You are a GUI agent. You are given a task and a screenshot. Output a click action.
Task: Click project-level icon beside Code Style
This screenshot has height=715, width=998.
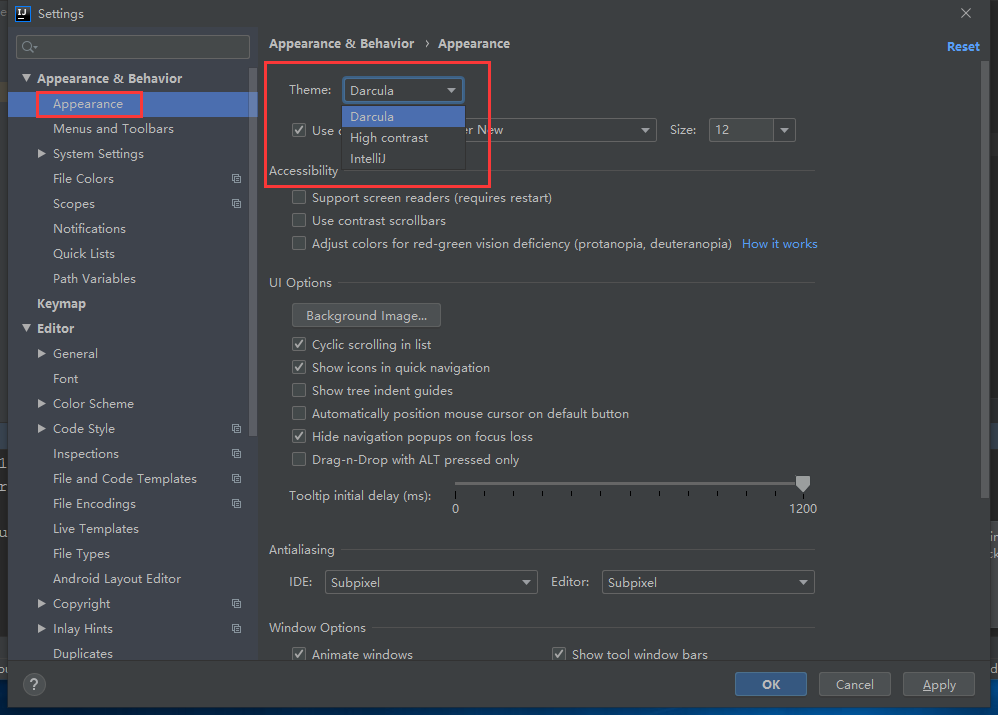tap(237, 428)
